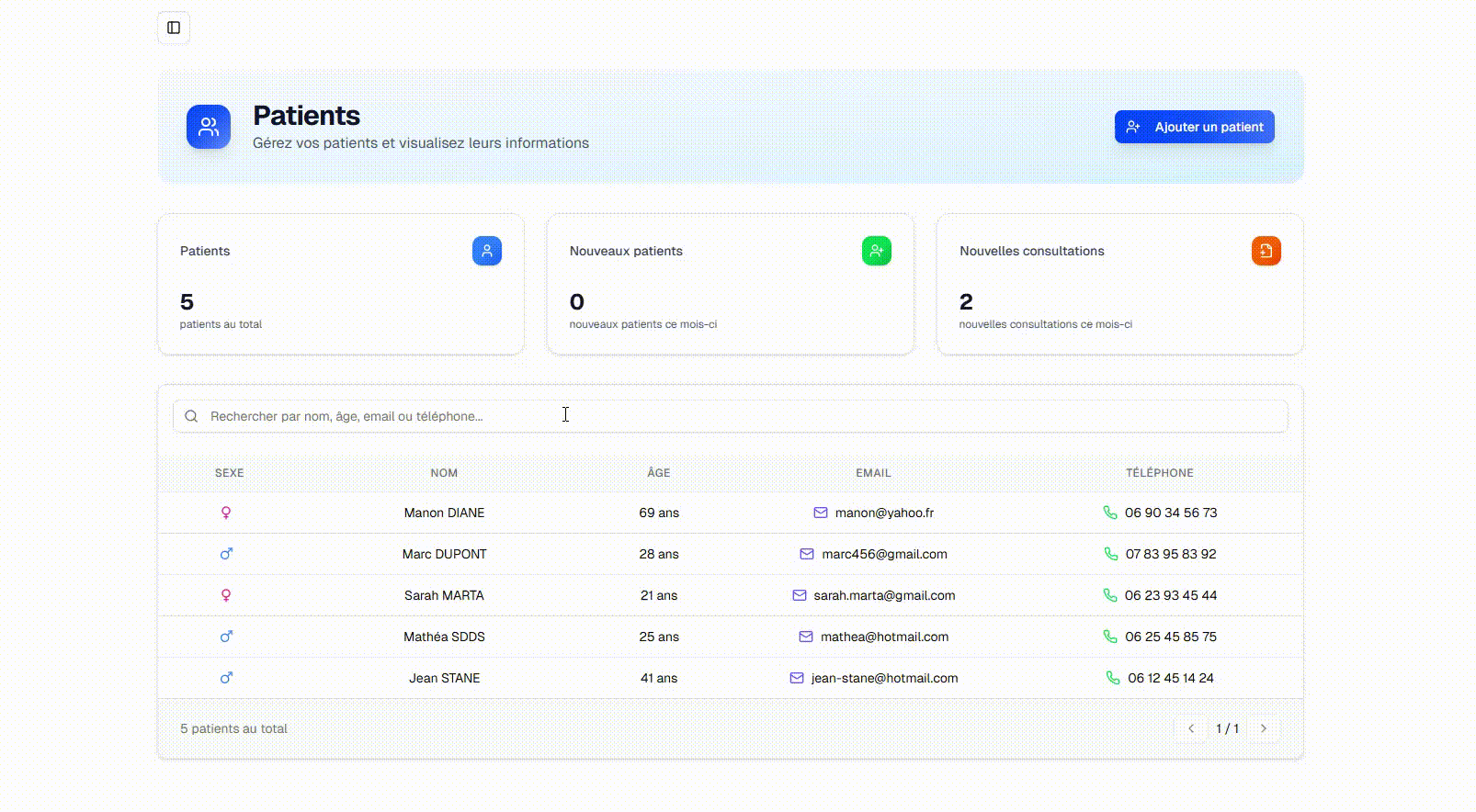Click Ajouter un patient button
This screenshot has width=1476, height=812.
tap(1194, 127)
